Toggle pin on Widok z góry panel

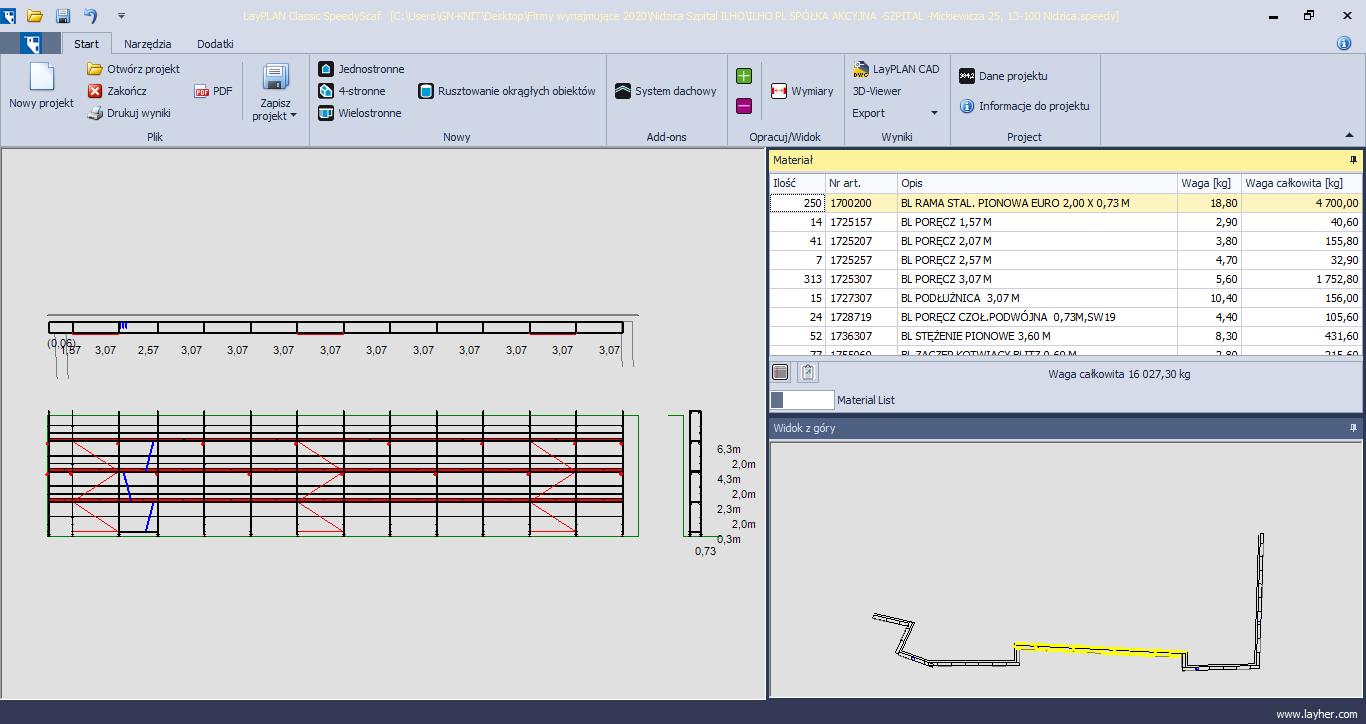pos(1353,428)
